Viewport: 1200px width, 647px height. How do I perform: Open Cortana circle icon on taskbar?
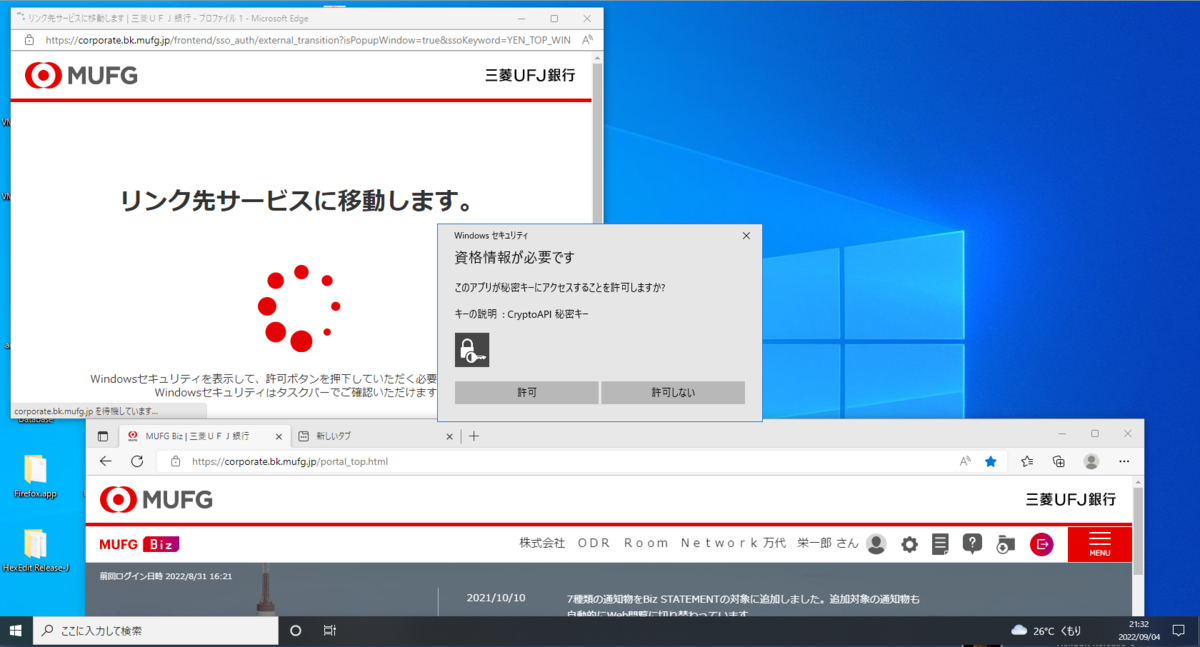click(295, 631)
